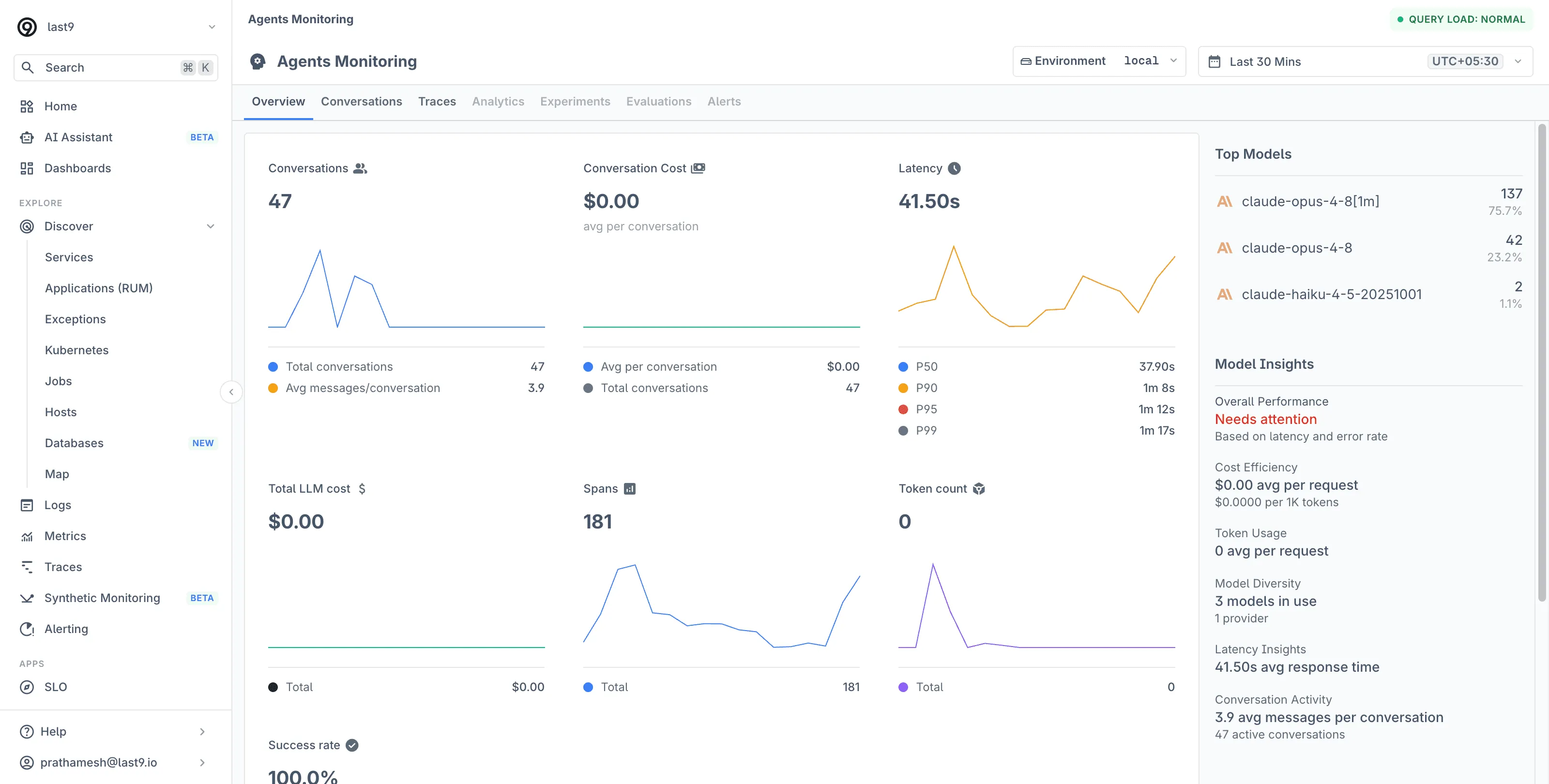Click in the Search input field
The image size is (1549, 784).
pos(116,67)
